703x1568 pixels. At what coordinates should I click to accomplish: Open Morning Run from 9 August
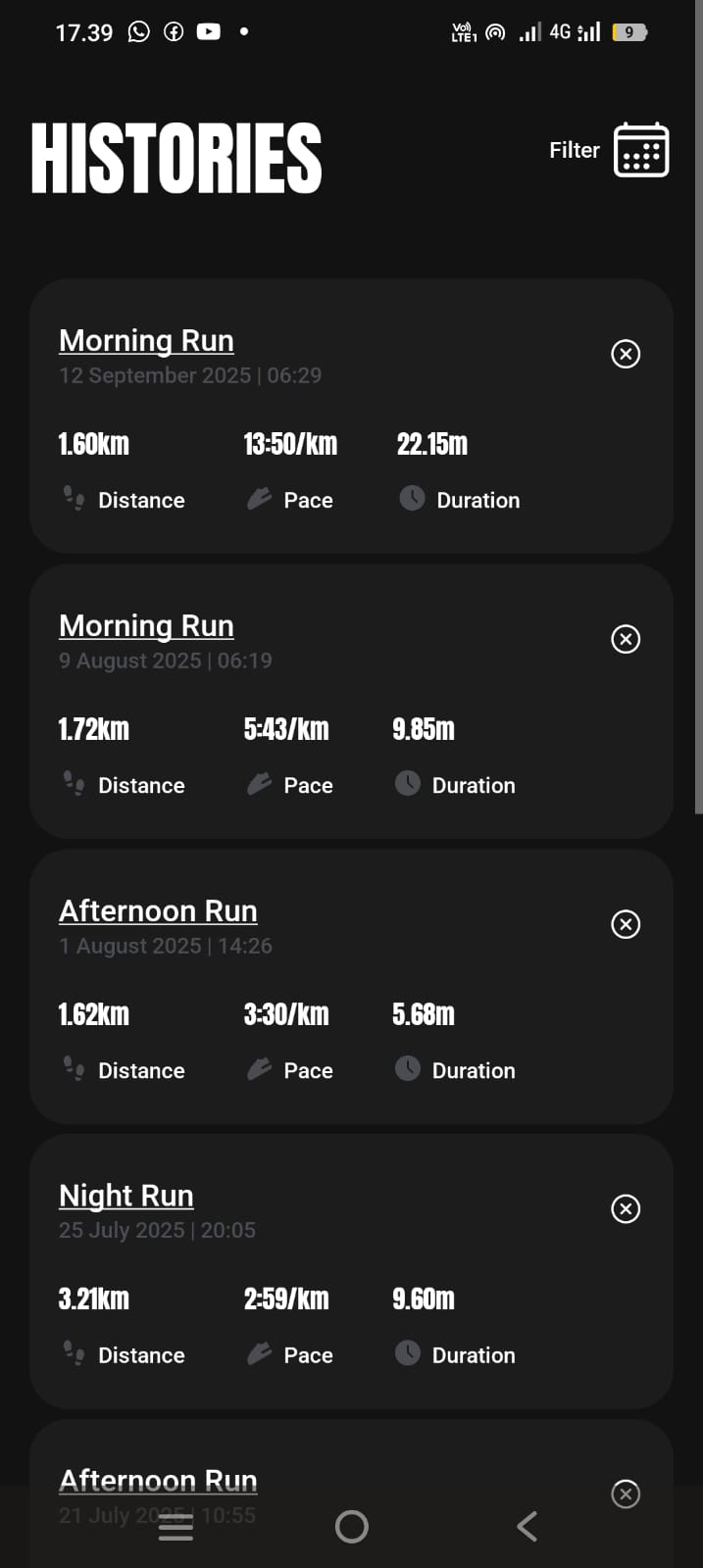146,625
